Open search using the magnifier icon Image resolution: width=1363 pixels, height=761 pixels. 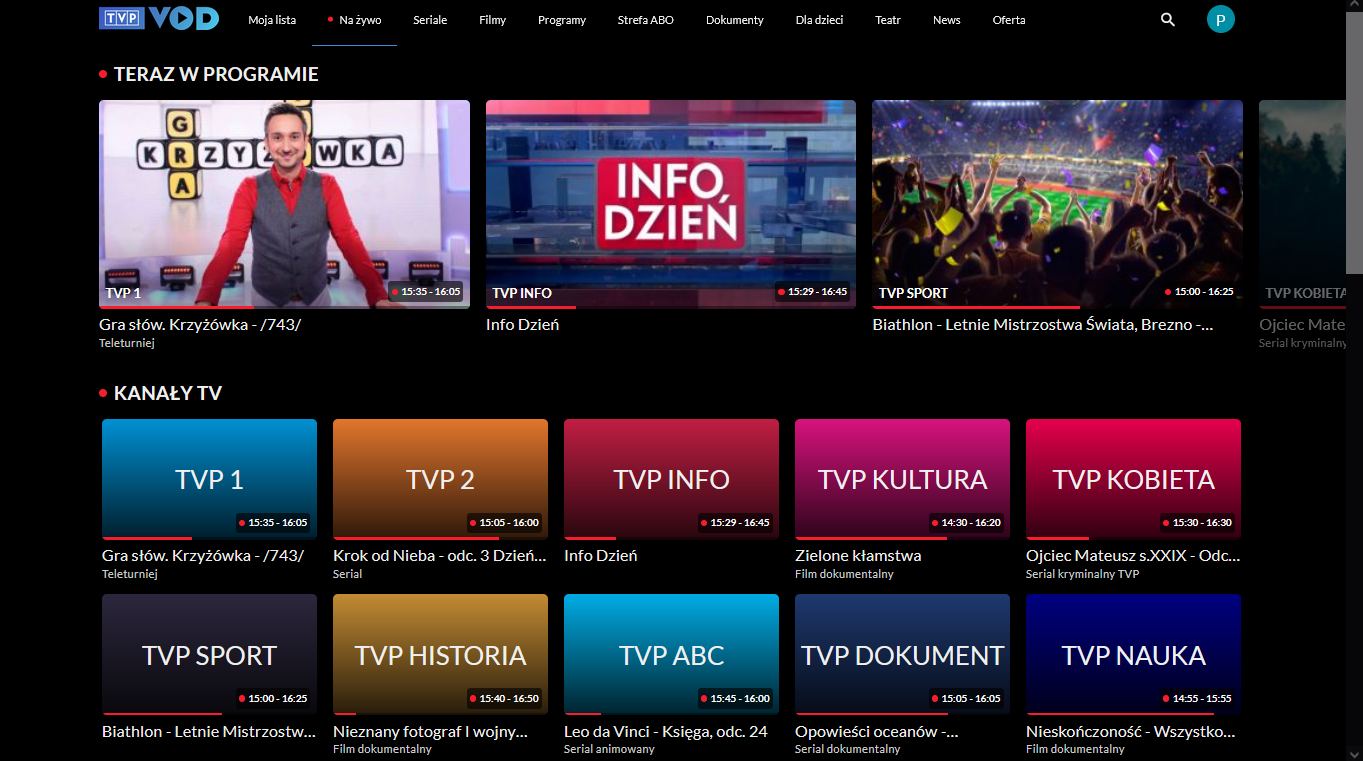[1166, 19]
